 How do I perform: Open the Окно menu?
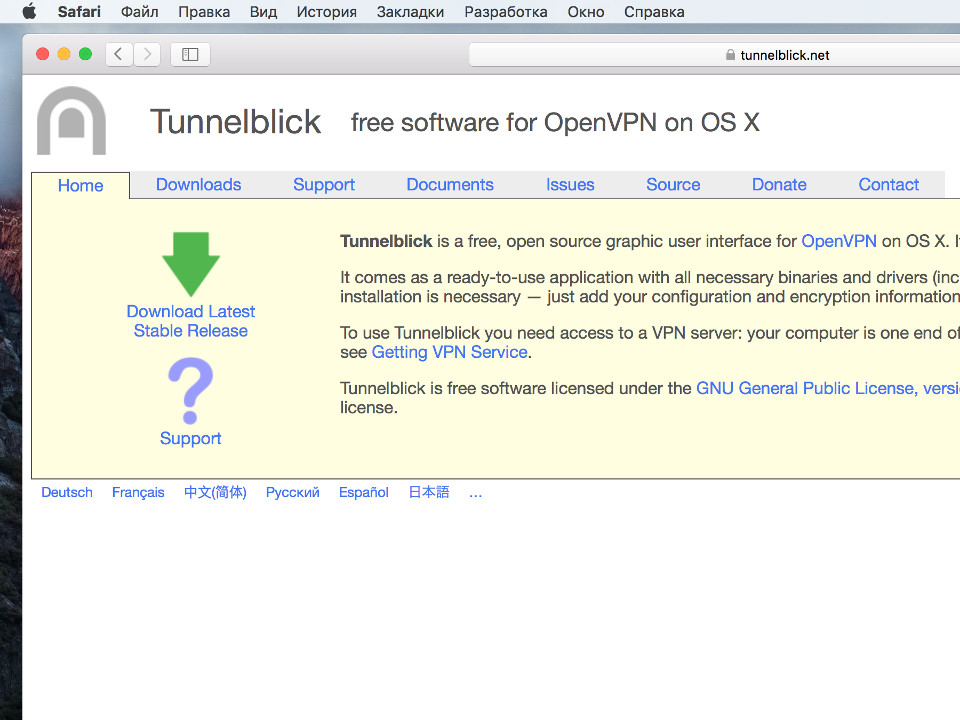585,12
